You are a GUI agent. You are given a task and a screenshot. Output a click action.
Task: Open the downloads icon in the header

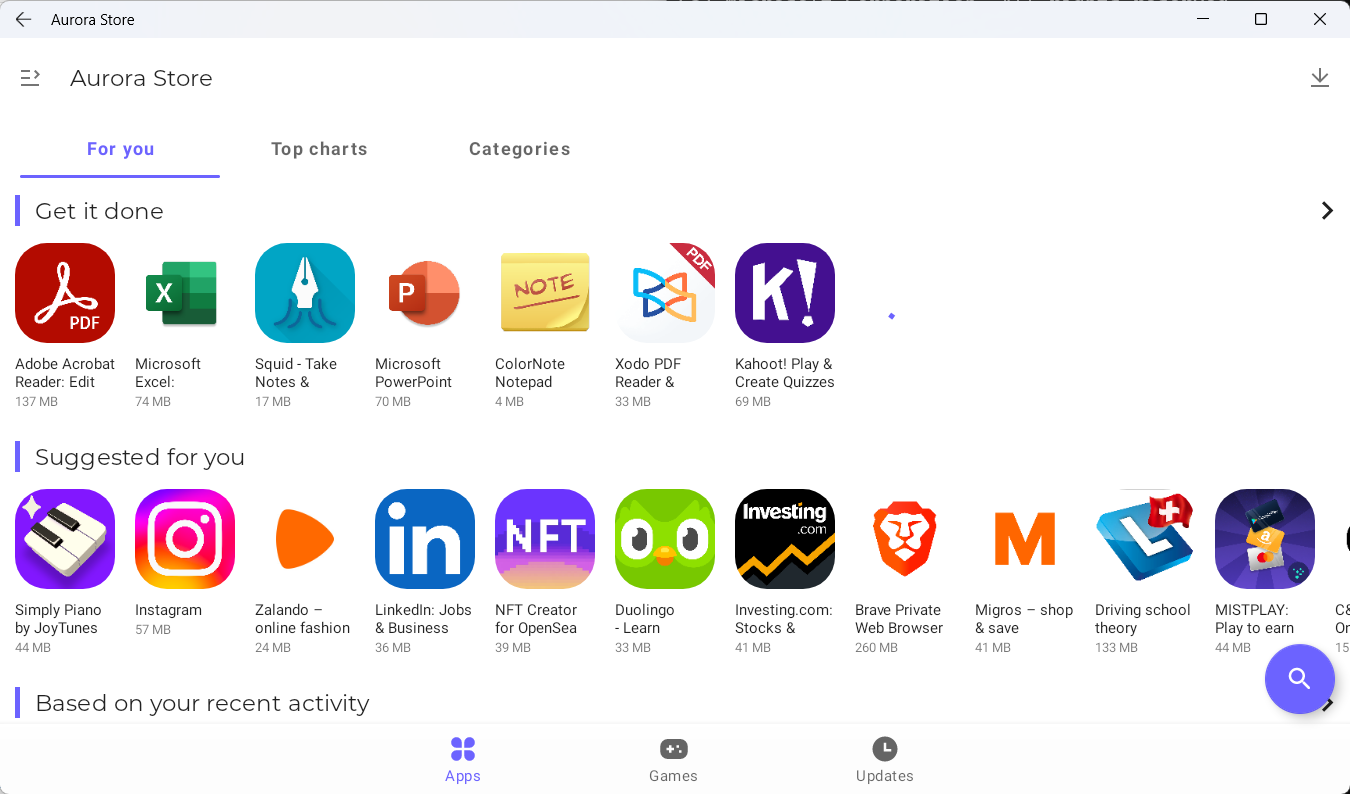(1320, 78)
